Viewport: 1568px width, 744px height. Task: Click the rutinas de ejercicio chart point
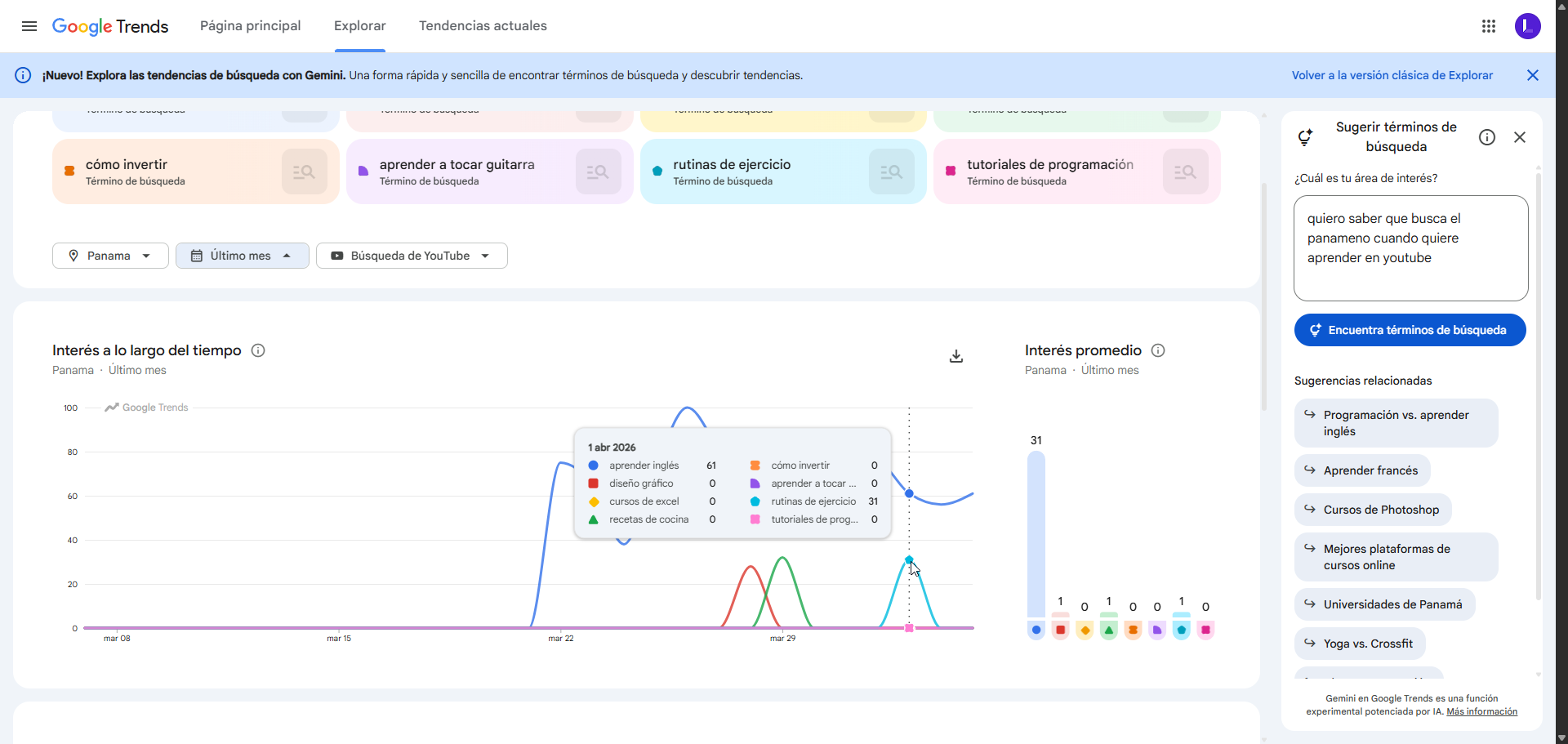[909, 559]
